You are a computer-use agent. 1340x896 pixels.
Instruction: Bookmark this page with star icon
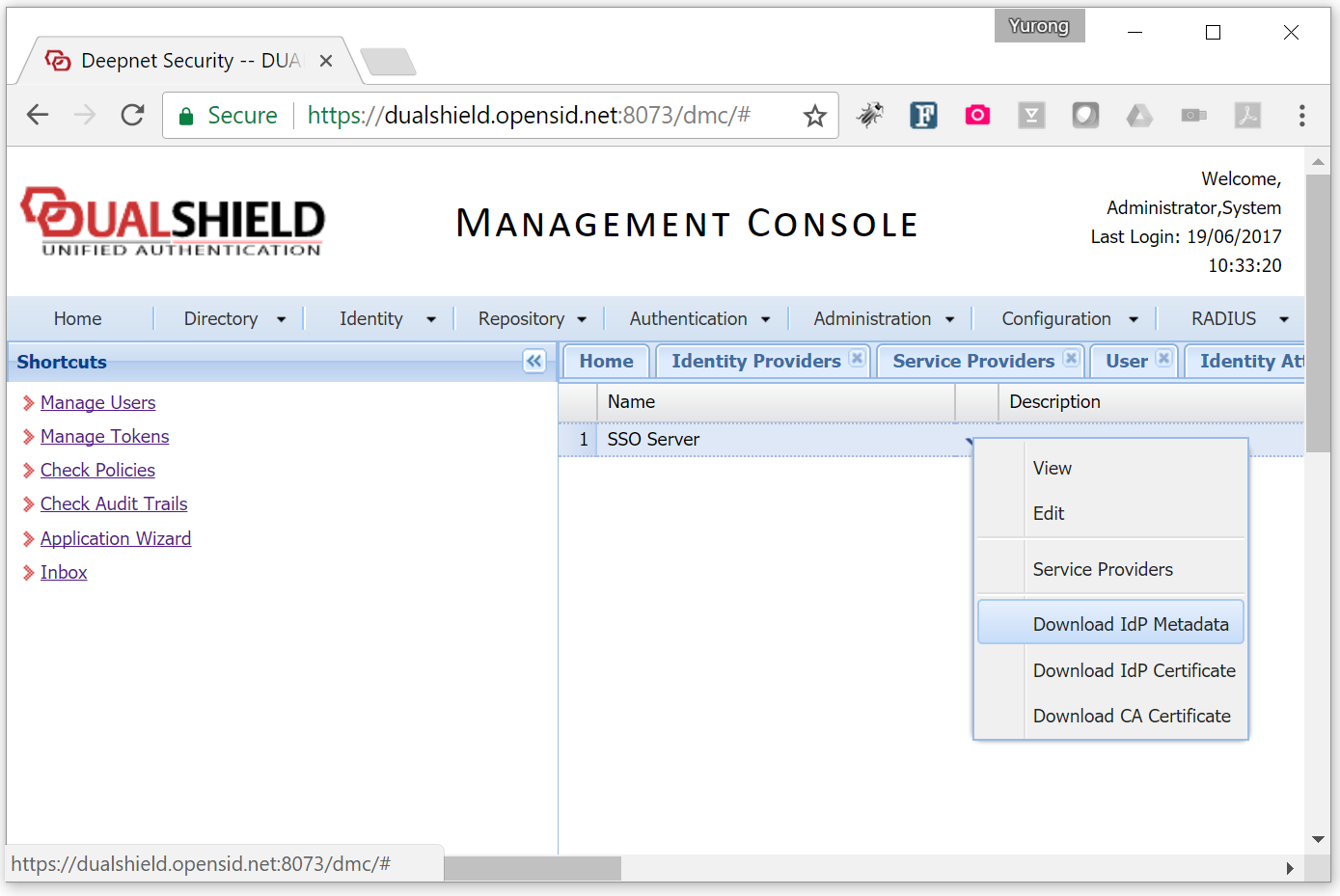point(815,116)
